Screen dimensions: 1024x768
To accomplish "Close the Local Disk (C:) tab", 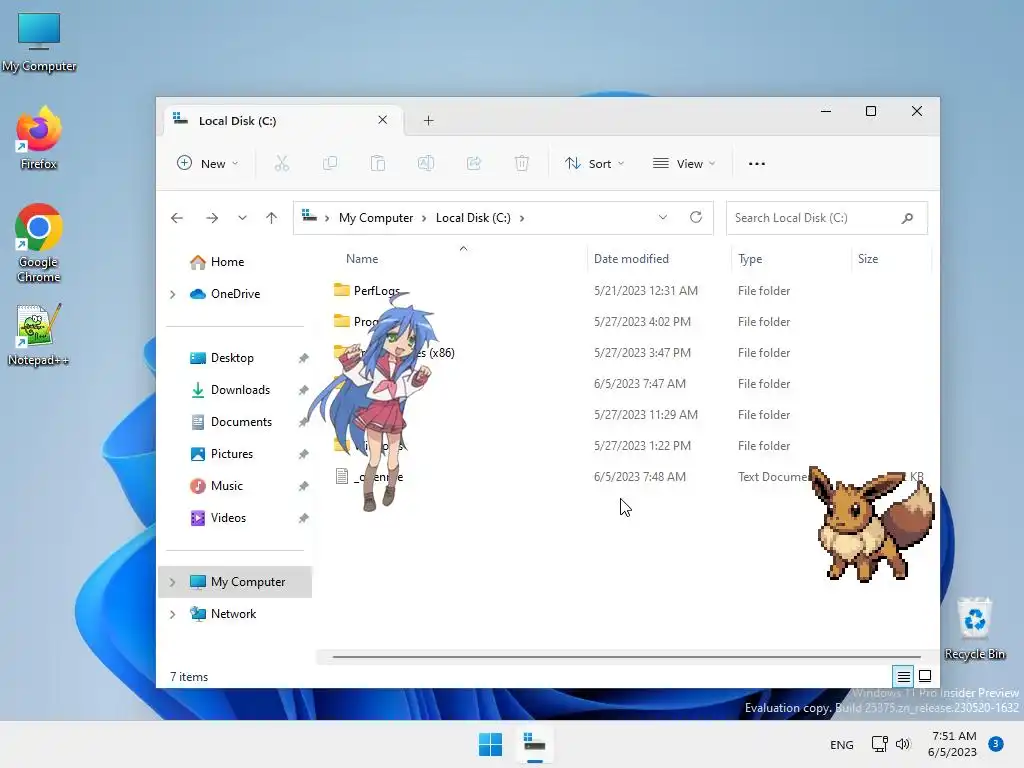I will [x=383, y=120].
